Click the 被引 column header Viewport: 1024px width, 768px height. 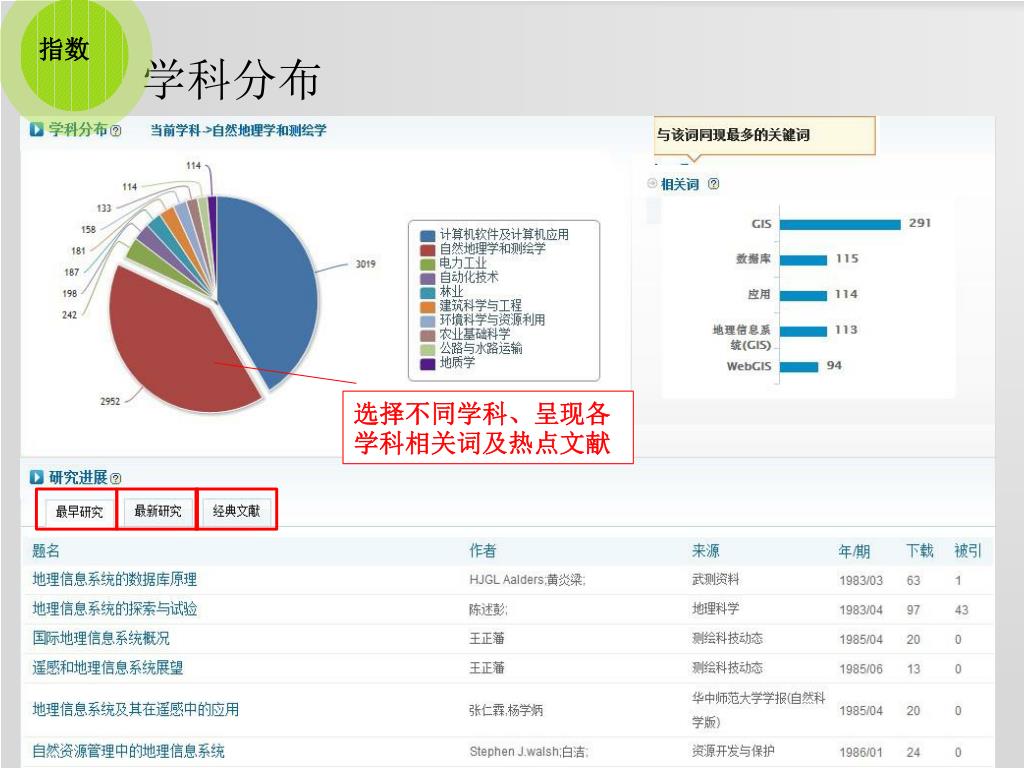click(968, 551)
